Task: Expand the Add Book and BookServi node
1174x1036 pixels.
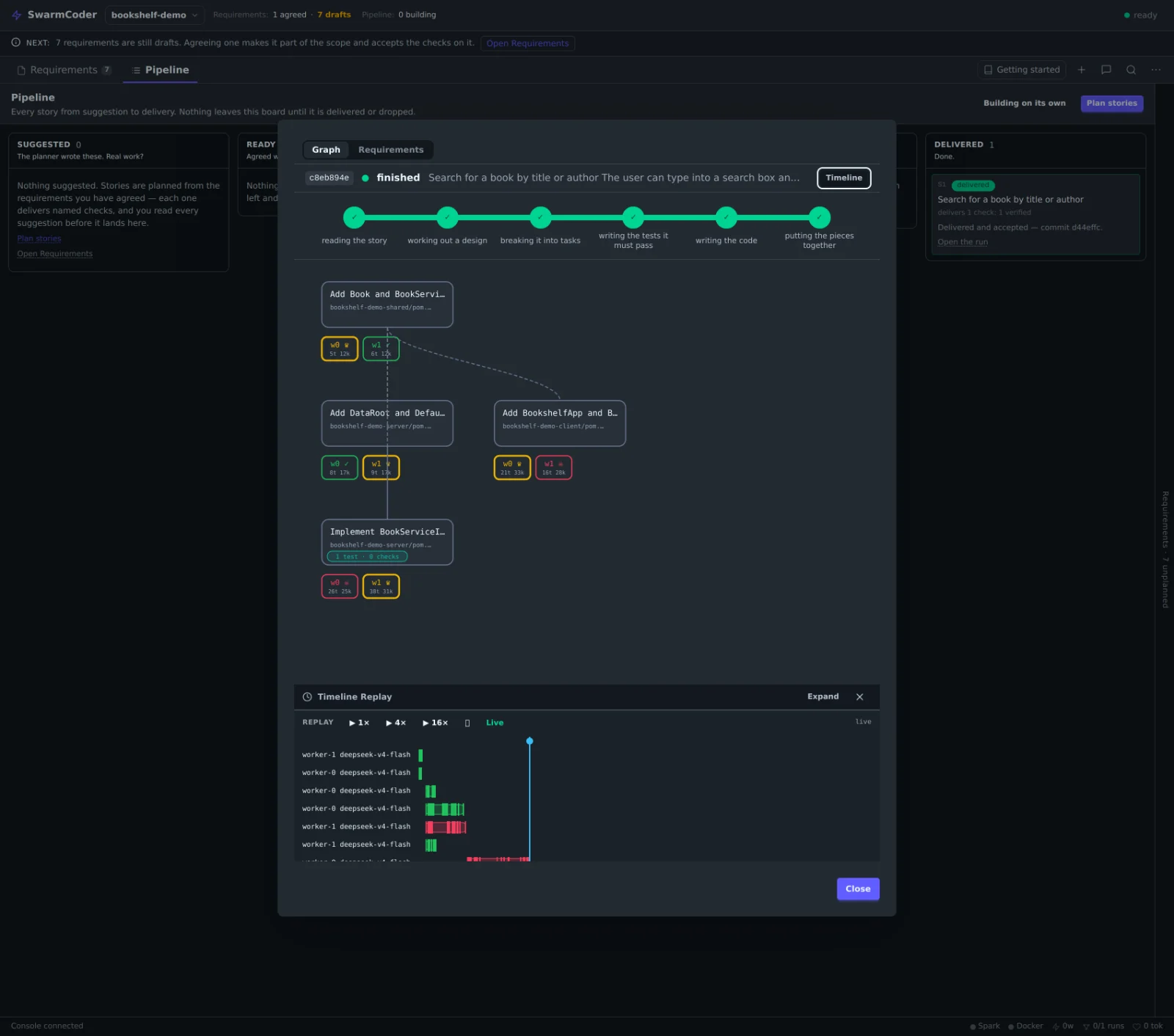Action: 387,304
